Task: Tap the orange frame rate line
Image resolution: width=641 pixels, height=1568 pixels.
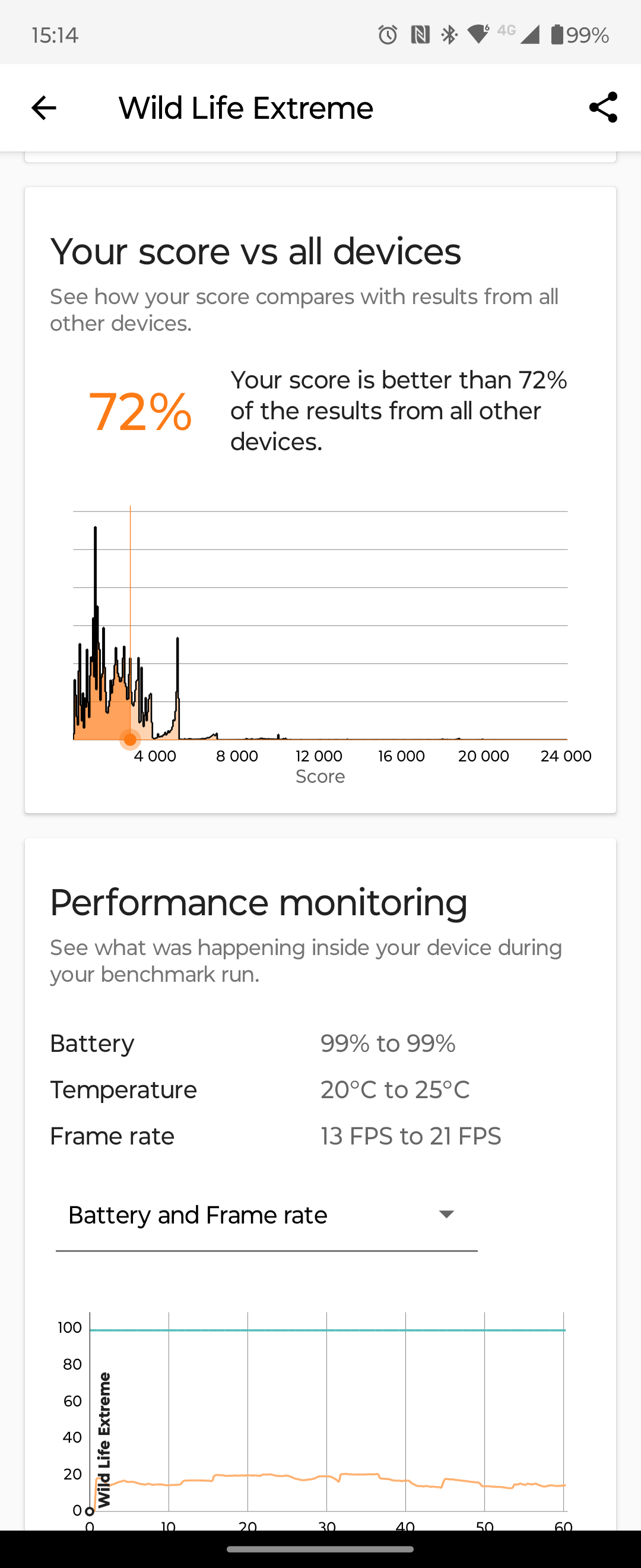Action: (x=359, y=1474)
